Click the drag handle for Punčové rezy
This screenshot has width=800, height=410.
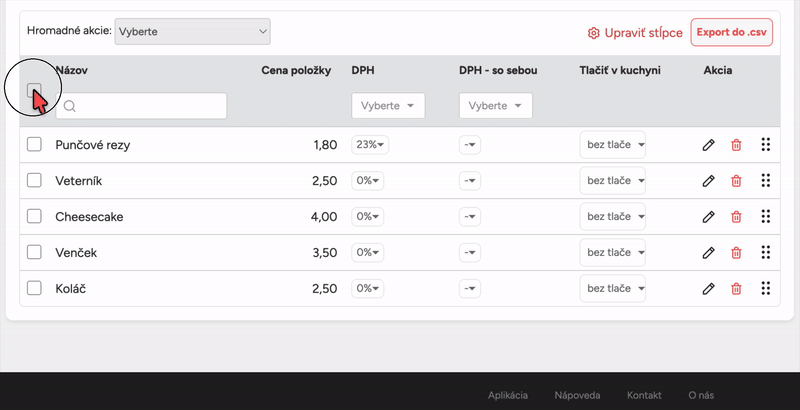coord(765,145)
